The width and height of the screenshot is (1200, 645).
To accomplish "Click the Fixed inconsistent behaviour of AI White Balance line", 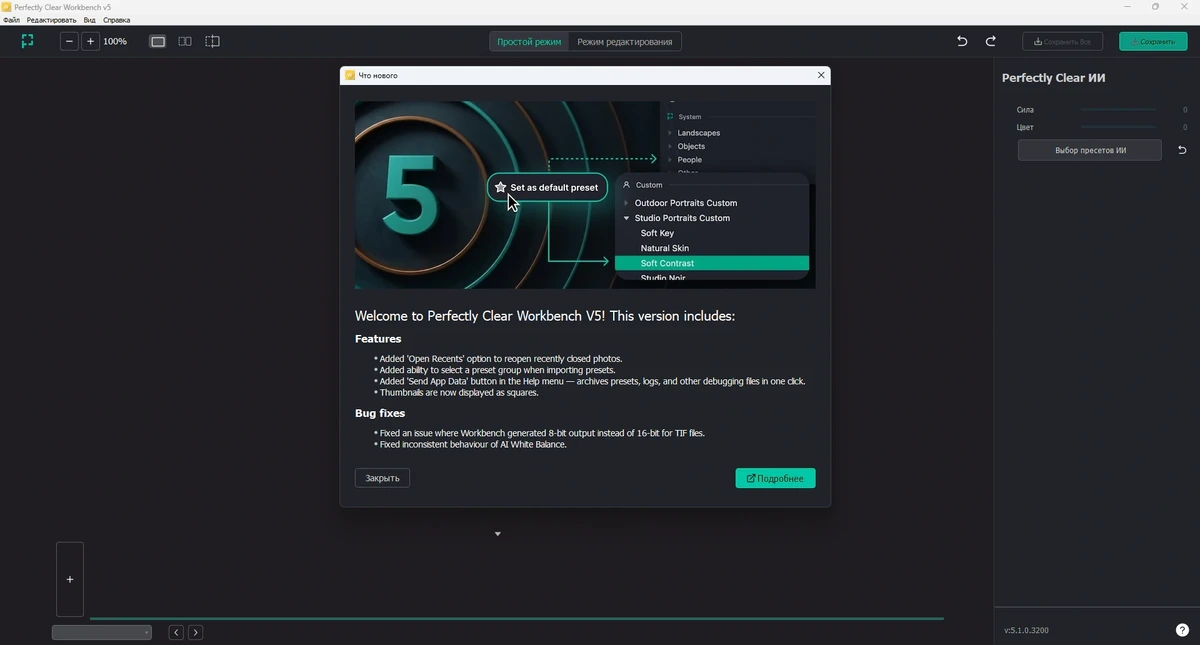I will (x=473, y=444).
